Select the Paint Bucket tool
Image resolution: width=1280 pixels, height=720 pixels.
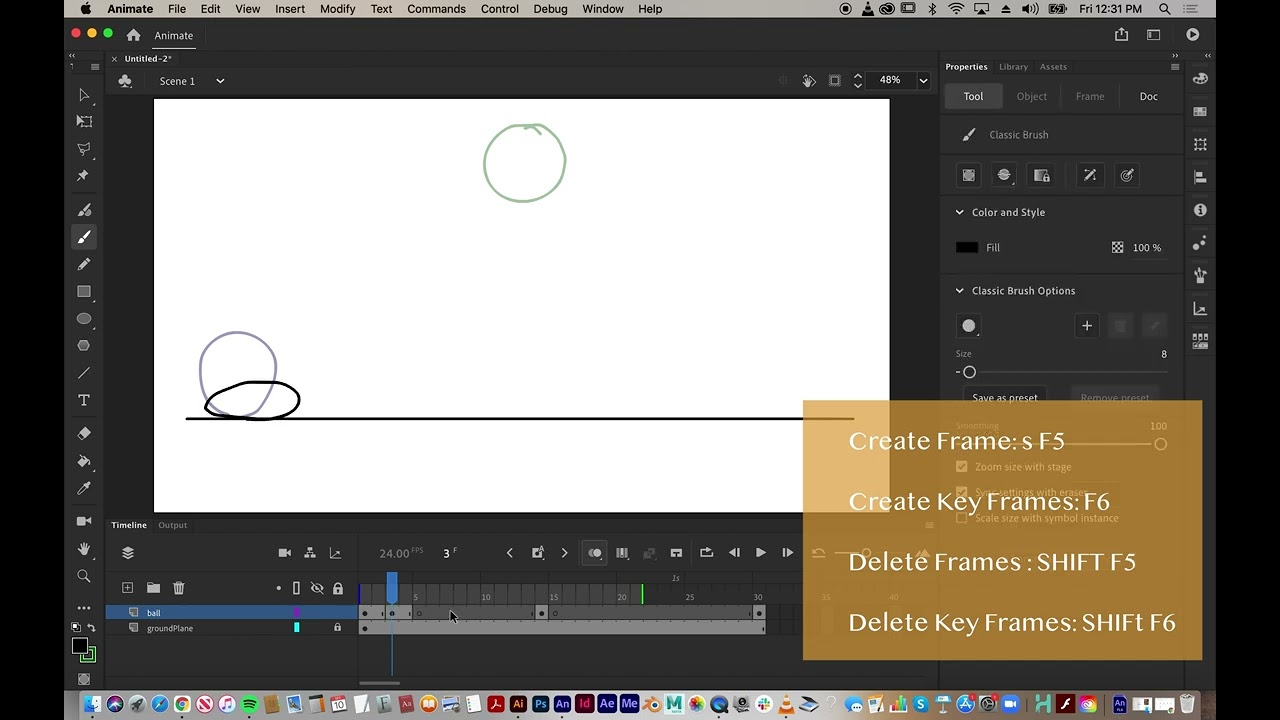[x=84, y=461]
